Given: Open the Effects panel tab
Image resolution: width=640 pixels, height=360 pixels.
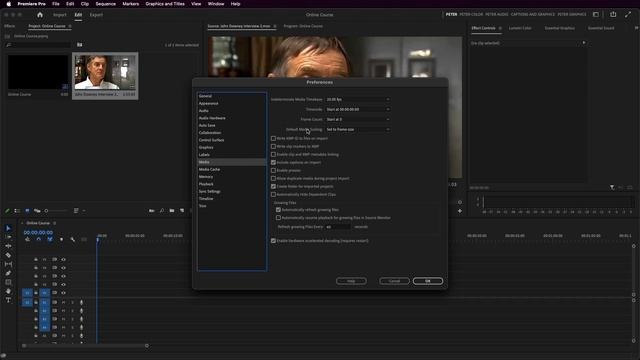Looking at the screenshot, I should coord(9,26).
